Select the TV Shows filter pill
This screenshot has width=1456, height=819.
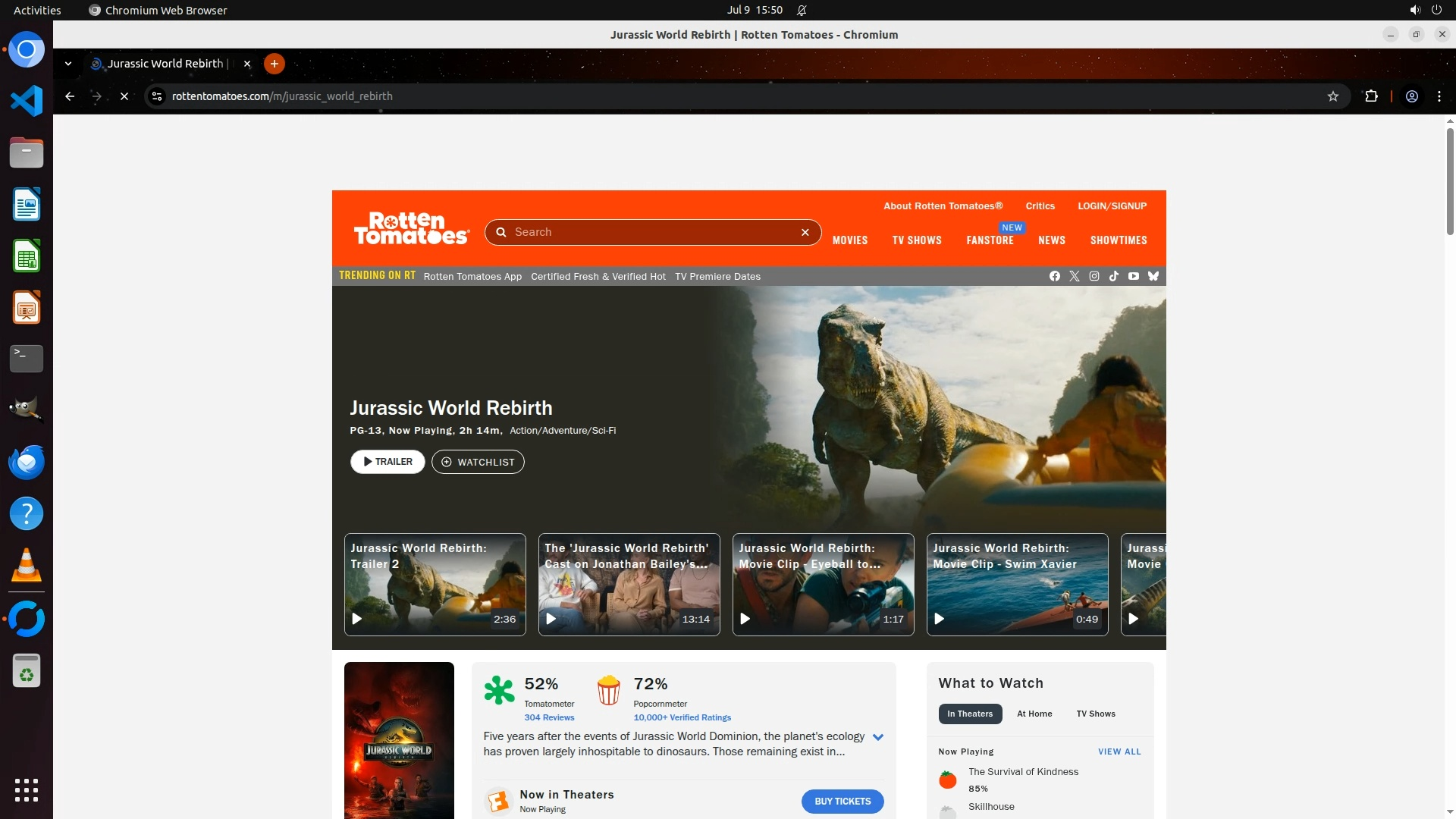(x=1095, y=714)
